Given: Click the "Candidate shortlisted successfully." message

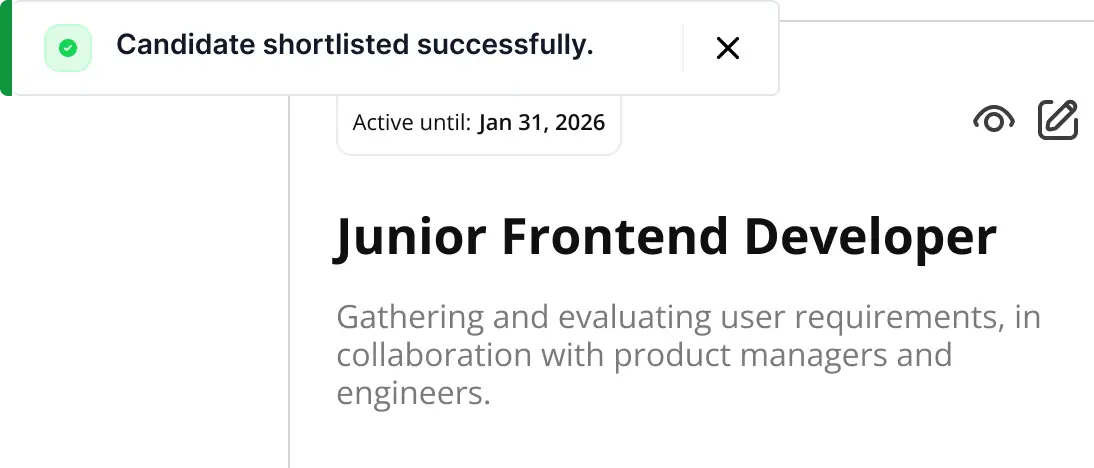Looking at the screenshot, I should pyautogui.click(x=354, y=45).
